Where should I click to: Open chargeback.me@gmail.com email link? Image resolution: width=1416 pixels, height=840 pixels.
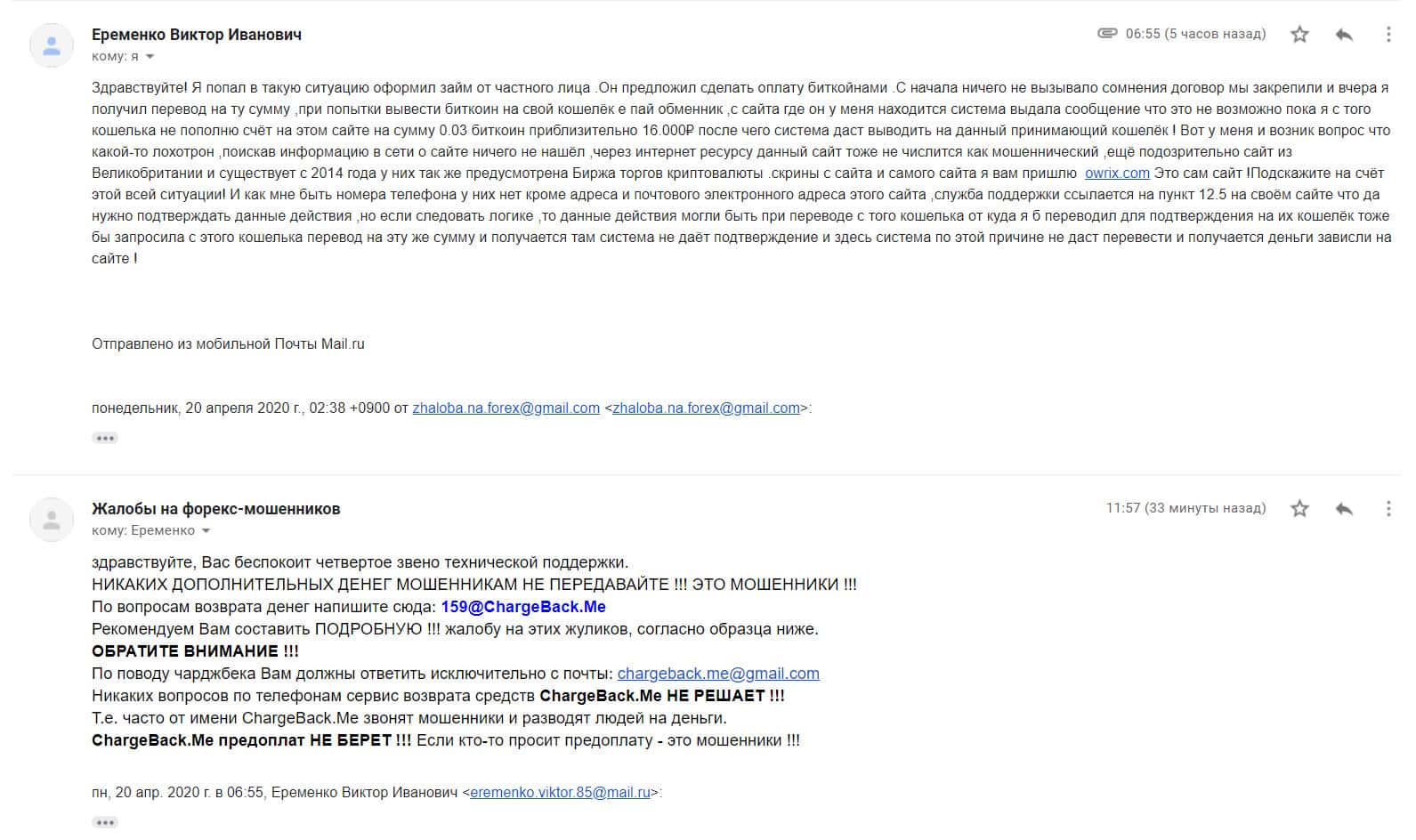click(x=718, y=674)
